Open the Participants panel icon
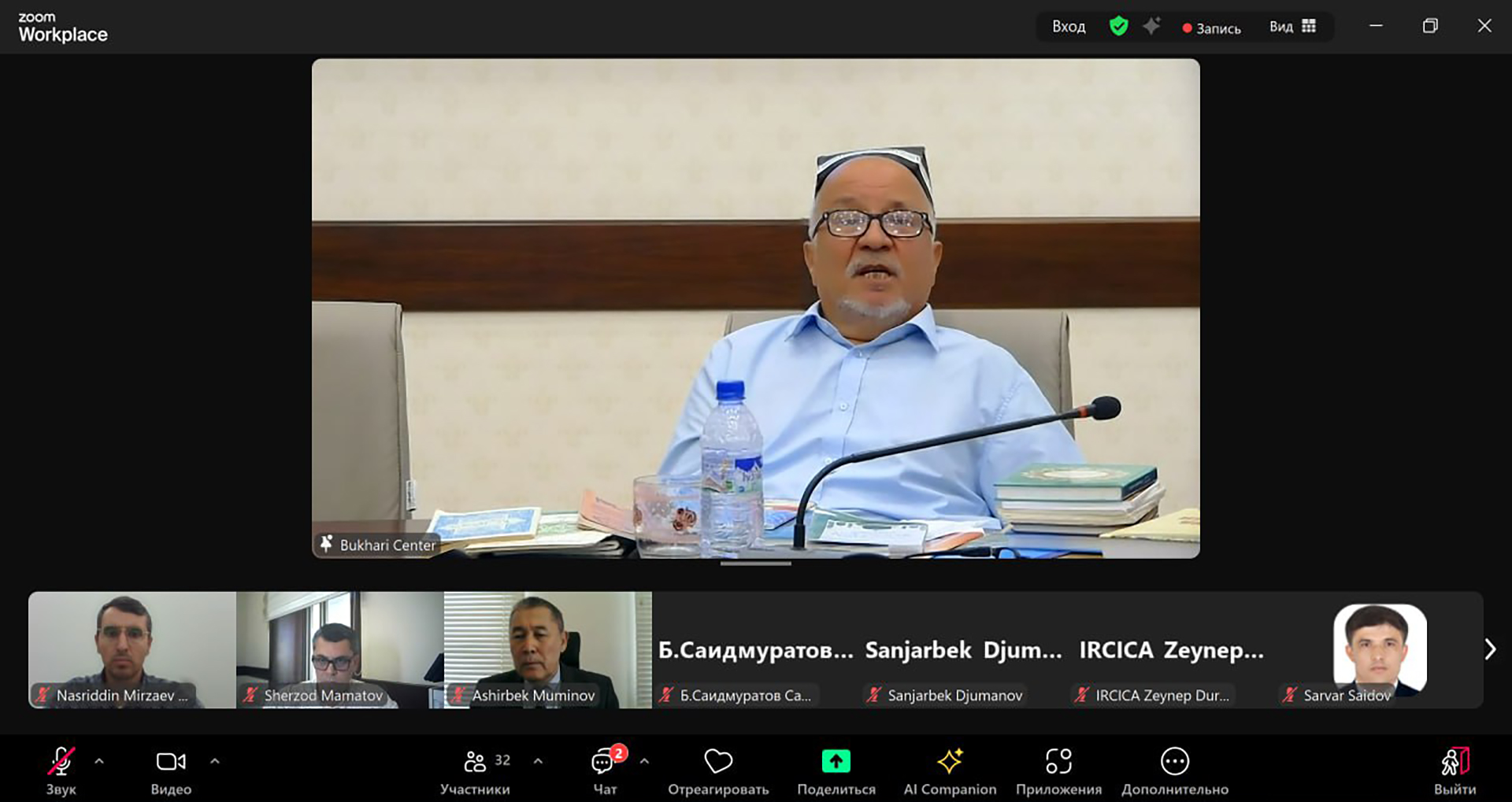The height and width of the screenshot is (802, 1512). pyautogui.click(x=475, y=762)
